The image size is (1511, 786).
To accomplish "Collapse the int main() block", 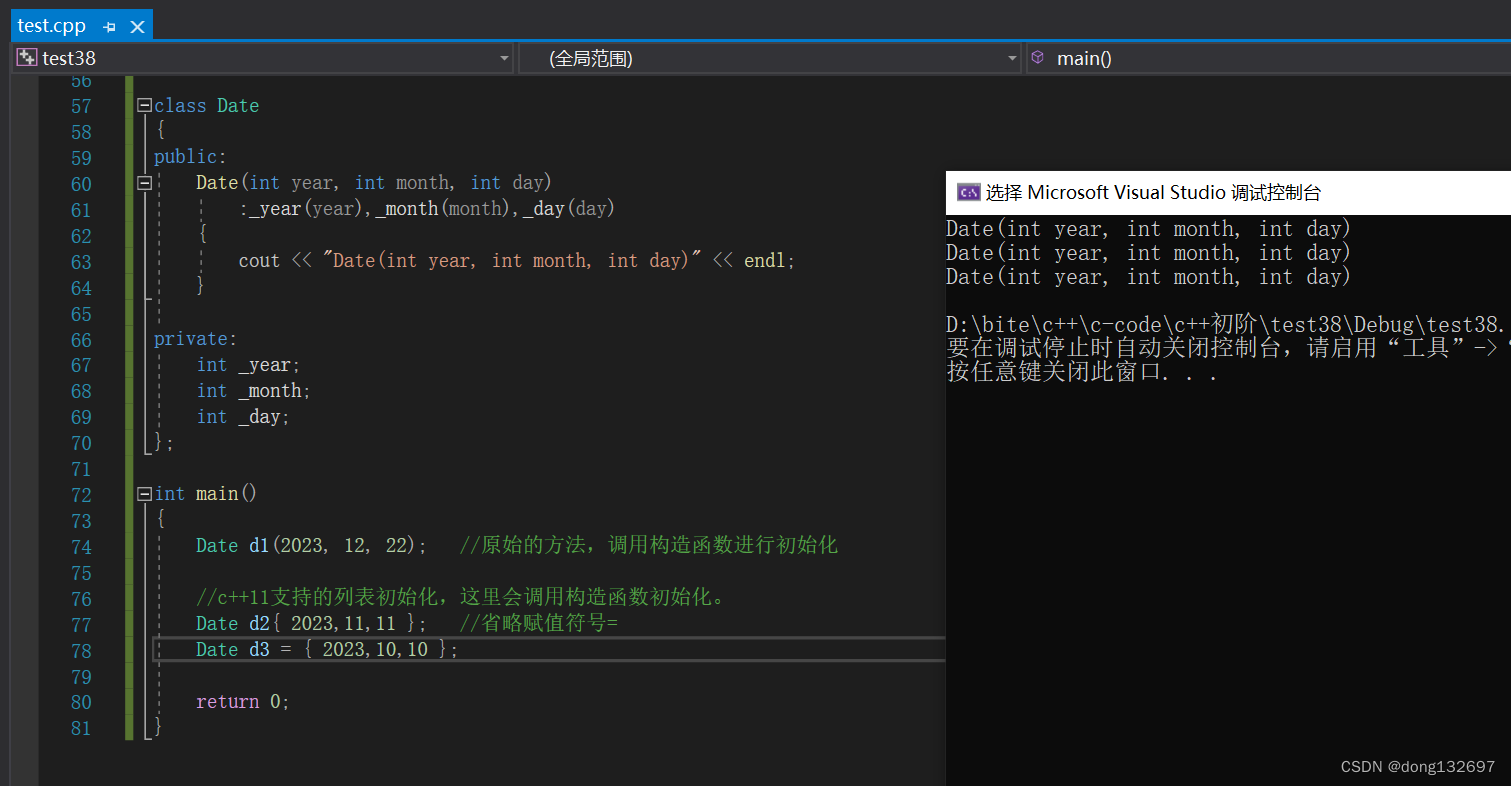I will (x=144, y=494).
